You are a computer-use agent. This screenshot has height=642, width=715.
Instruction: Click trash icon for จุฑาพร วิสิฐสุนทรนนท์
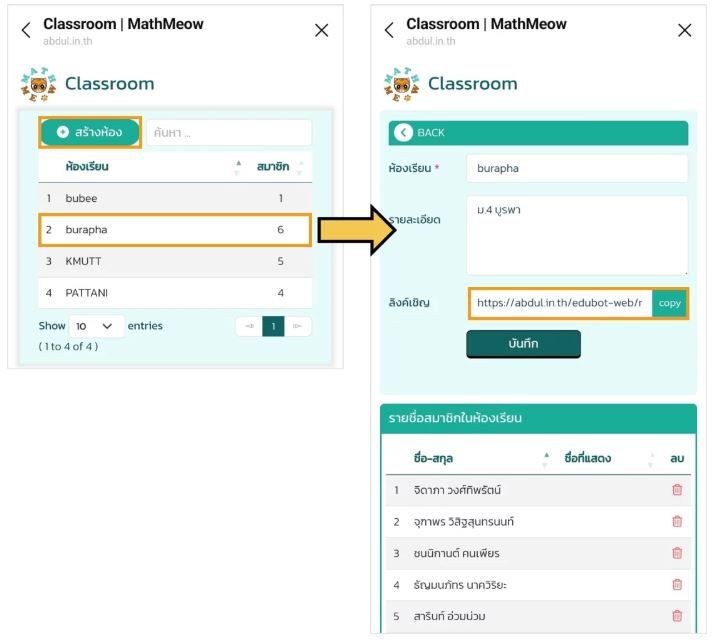(677, 521)
